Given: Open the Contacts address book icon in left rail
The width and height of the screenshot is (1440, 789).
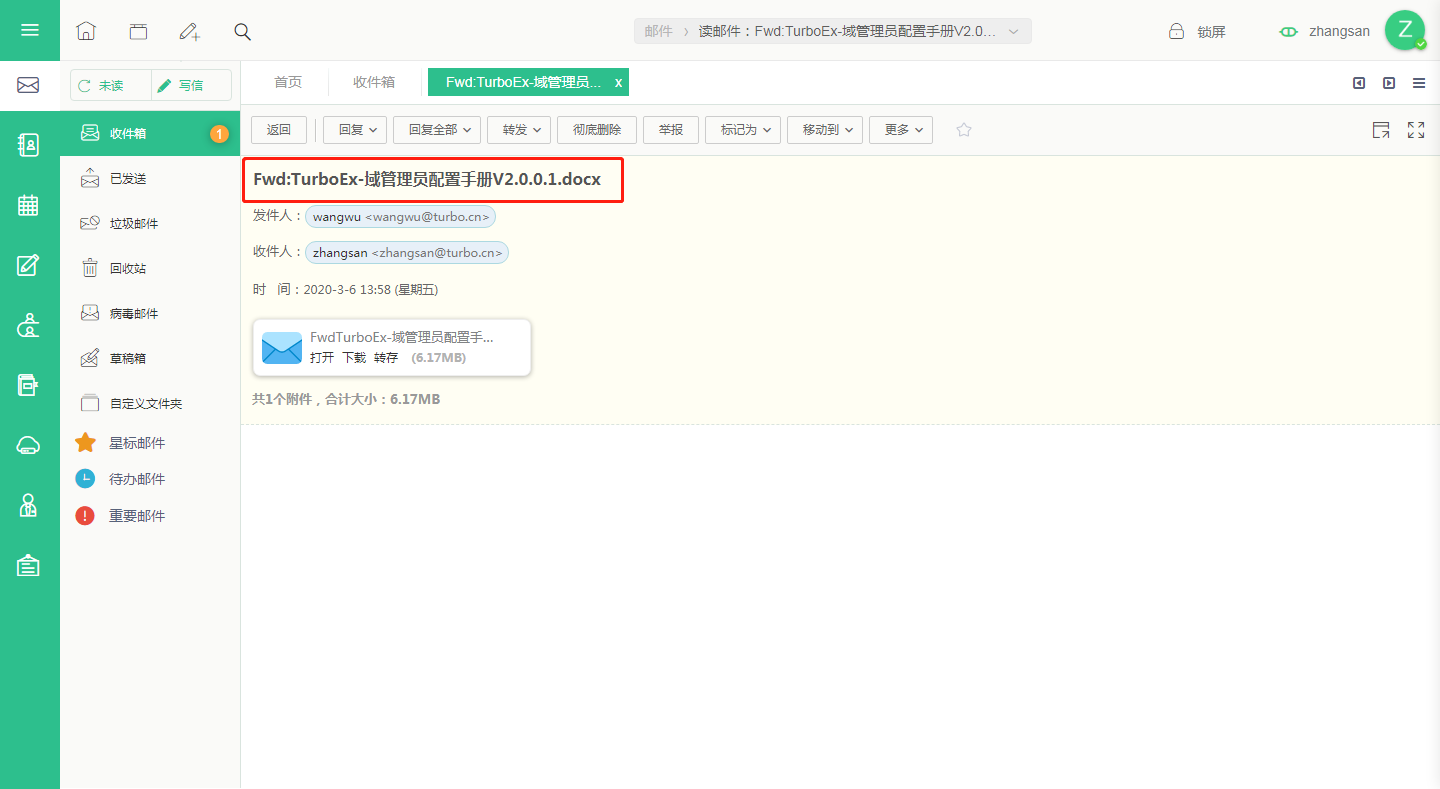Looking at the screenshot, I should pos(29,145).
